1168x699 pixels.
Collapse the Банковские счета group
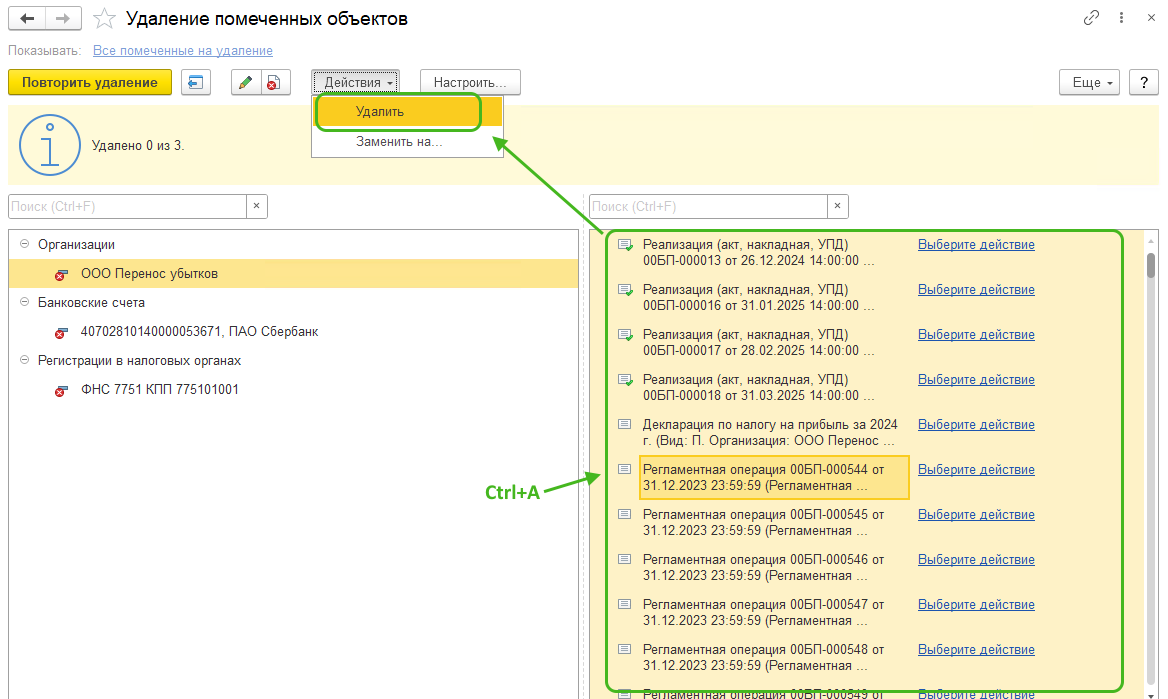pos(24,302)
